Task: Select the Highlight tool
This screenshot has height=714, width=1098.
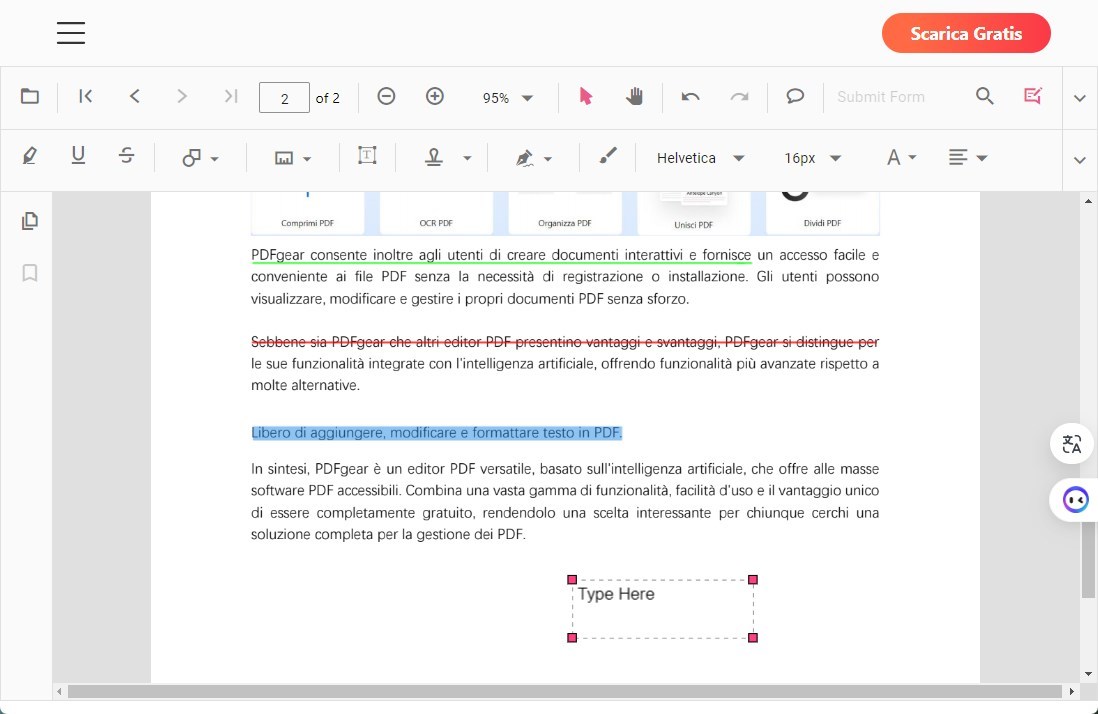Action: [x=29, y=156]
